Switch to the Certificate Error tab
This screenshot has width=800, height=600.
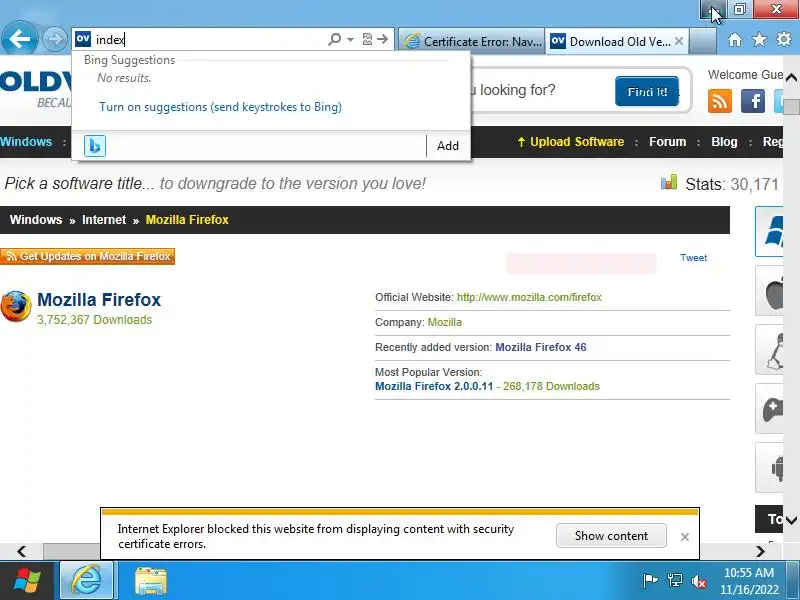point(472,41)
